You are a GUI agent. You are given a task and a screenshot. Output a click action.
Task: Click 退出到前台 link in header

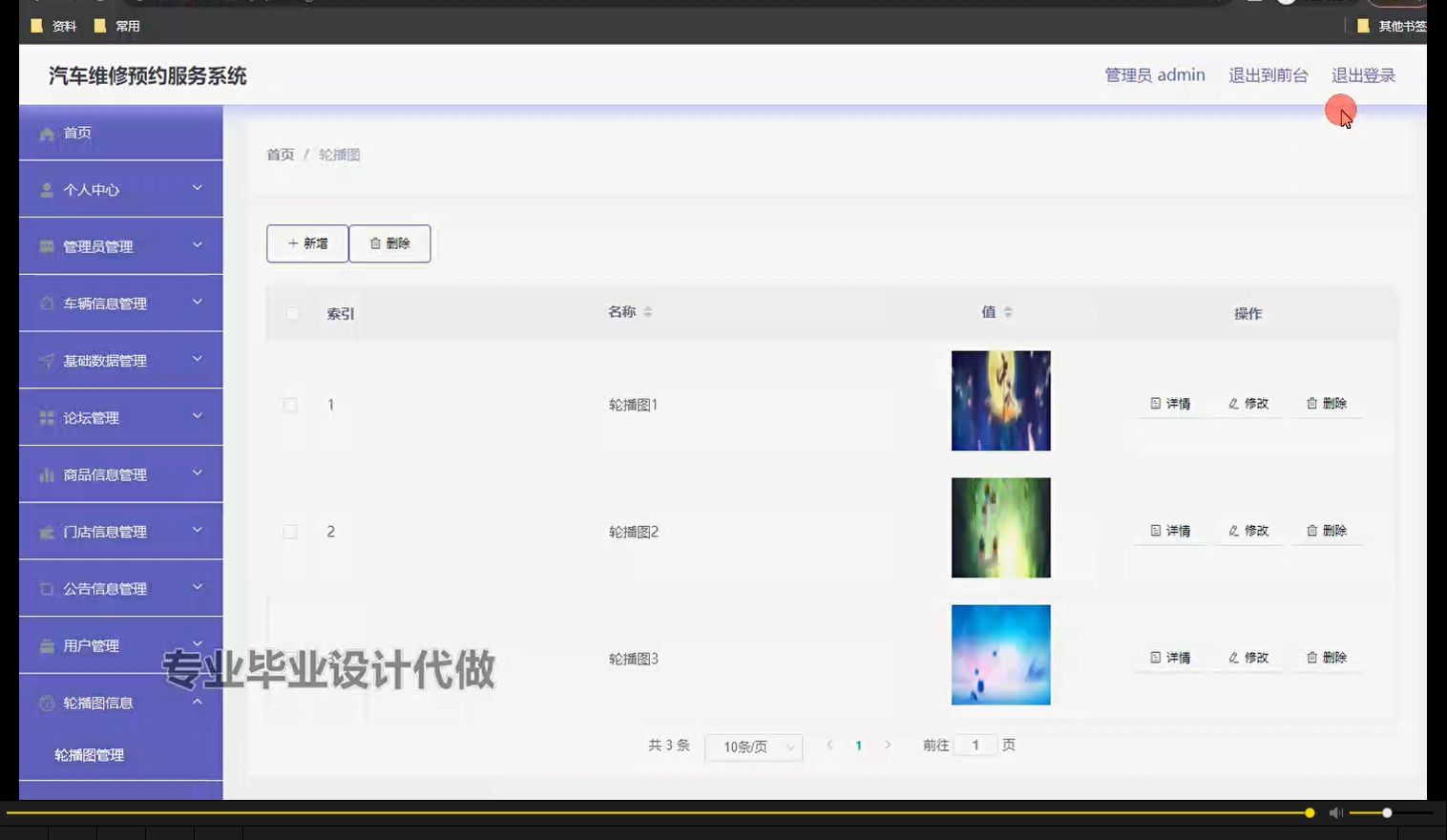point(1268,75)
